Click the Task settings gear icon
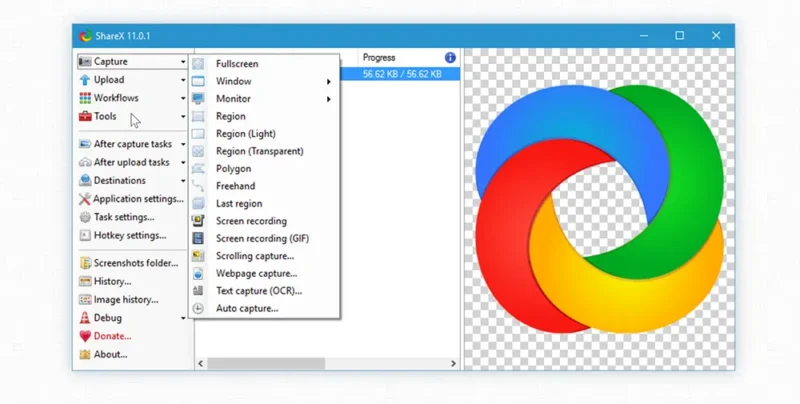This screenshot has width=800, height=404. tap(85, 217)
